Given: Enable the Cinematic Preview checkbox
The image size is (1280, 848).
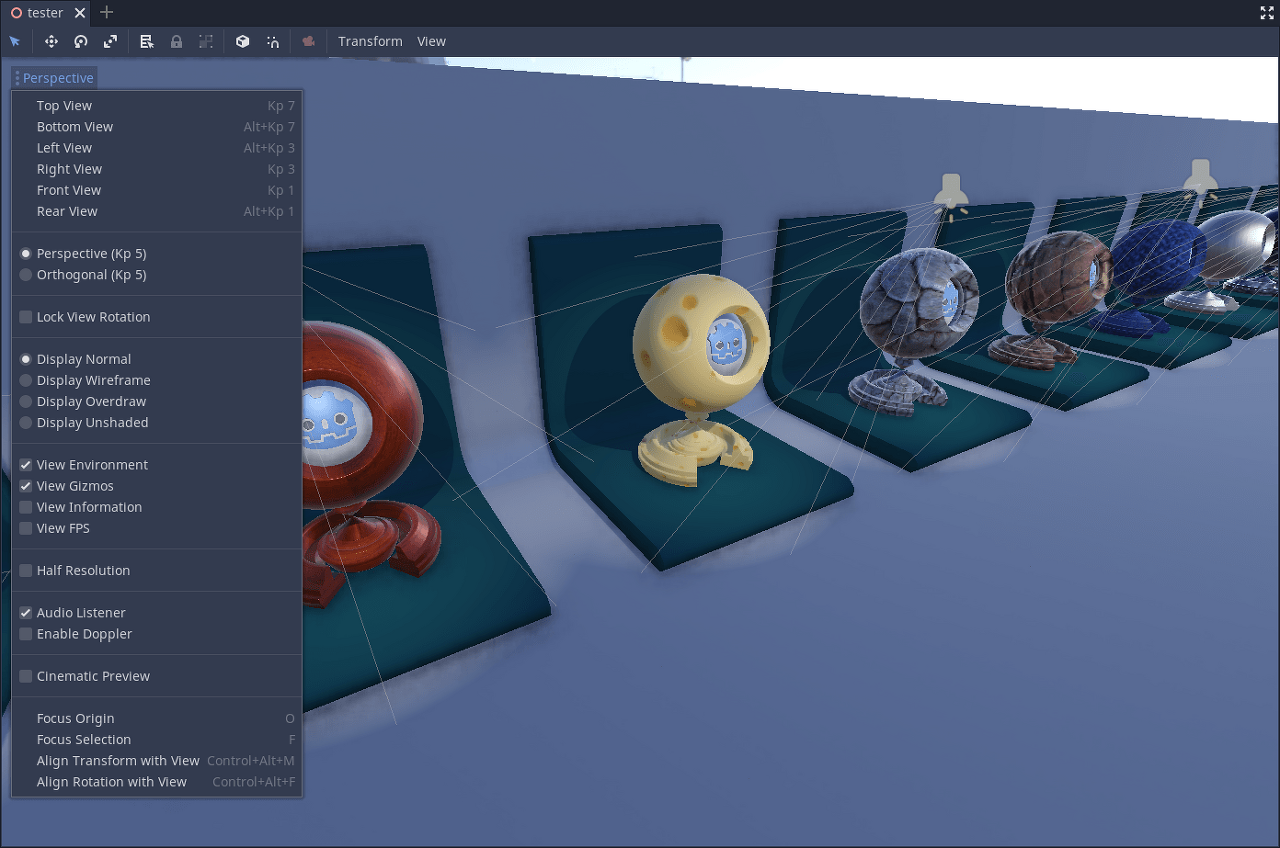Looking at the screenshot, I should [157, 676].
